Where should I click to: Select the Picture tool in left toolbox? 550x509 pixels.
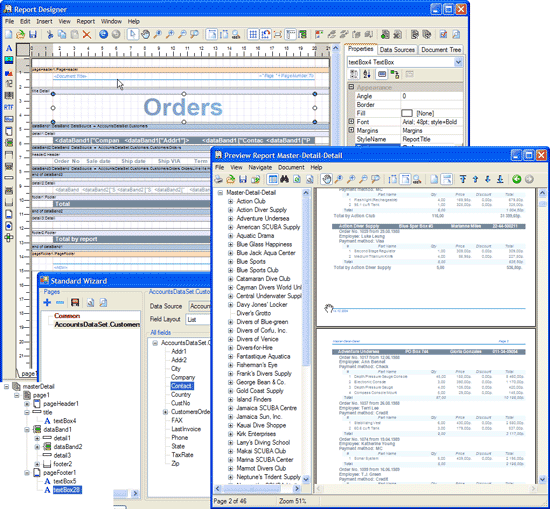(x=9, y=60)
